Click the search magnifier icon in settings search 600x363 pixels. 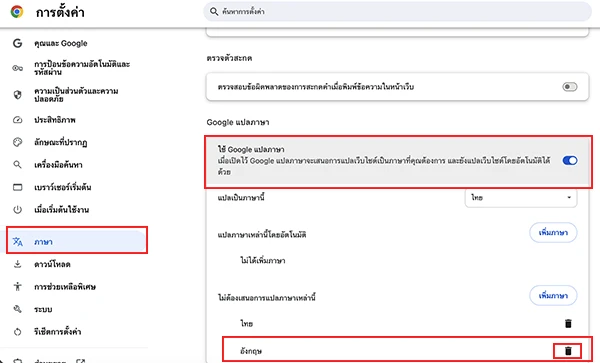tap(214, 11)
